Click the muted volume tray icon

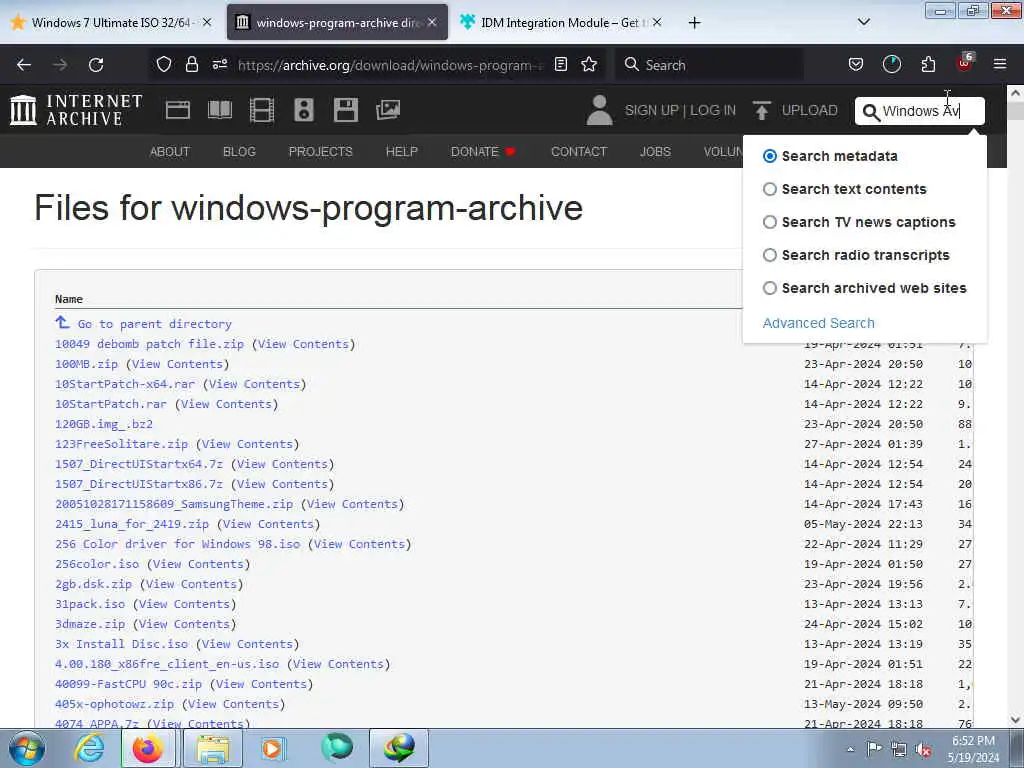(x=923, y=750)
